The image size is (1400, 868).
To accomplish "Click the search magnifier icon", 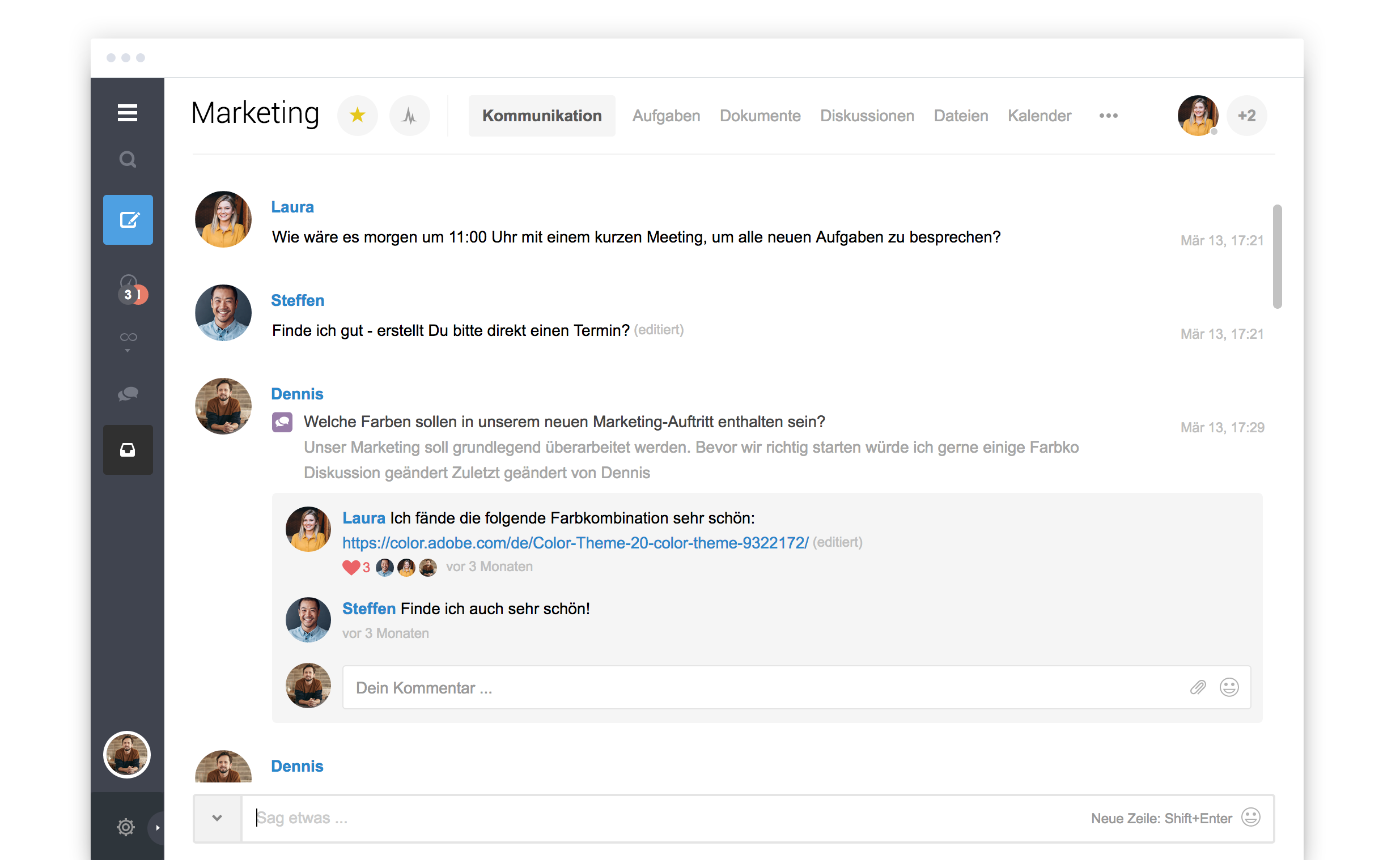I will [128, 159].
